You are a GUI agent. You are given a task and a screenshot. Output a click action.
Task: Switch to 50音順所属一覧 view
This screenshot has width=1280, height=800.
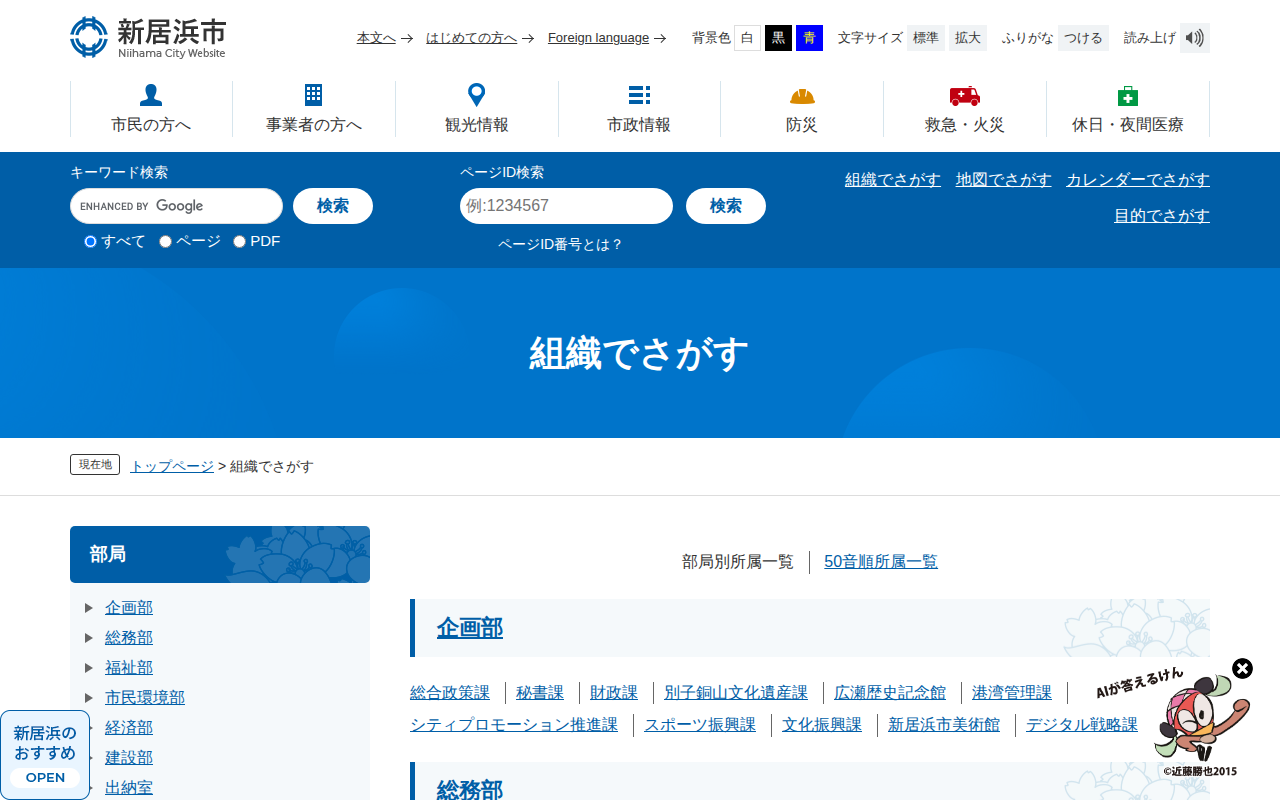(880, 561)
